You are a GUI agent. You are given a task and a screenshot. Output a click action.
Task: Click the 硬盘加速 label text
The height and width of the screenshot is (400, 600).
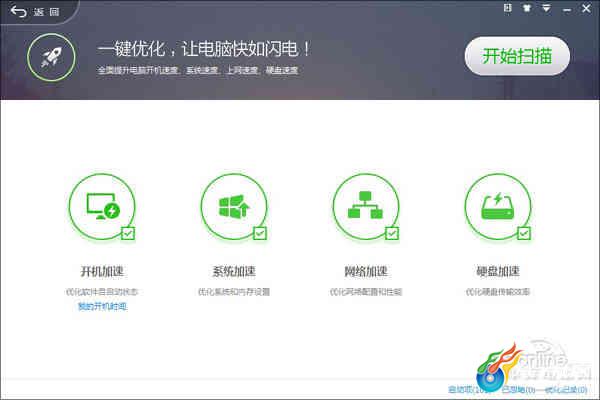[x=498, y=271]
